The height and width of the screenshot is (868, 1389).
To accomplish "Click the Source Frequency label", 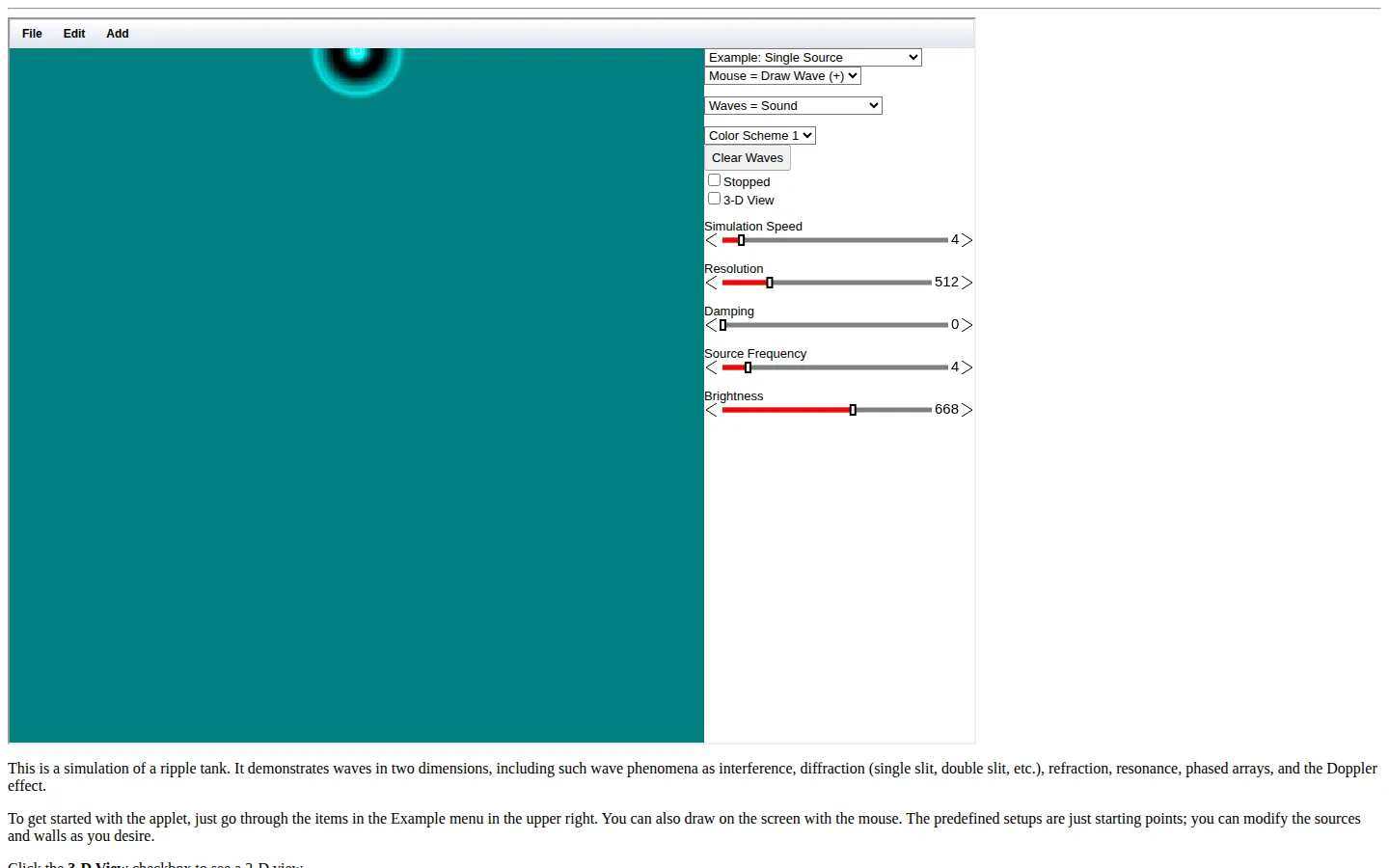I will click(x=755, y=354).
